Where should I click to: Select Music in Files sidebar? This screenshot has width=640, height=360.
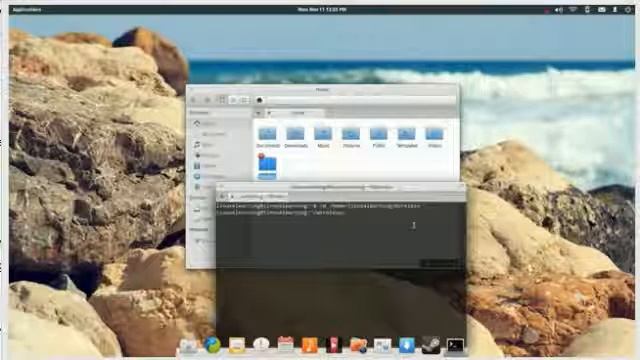click(x=208, y=145)
